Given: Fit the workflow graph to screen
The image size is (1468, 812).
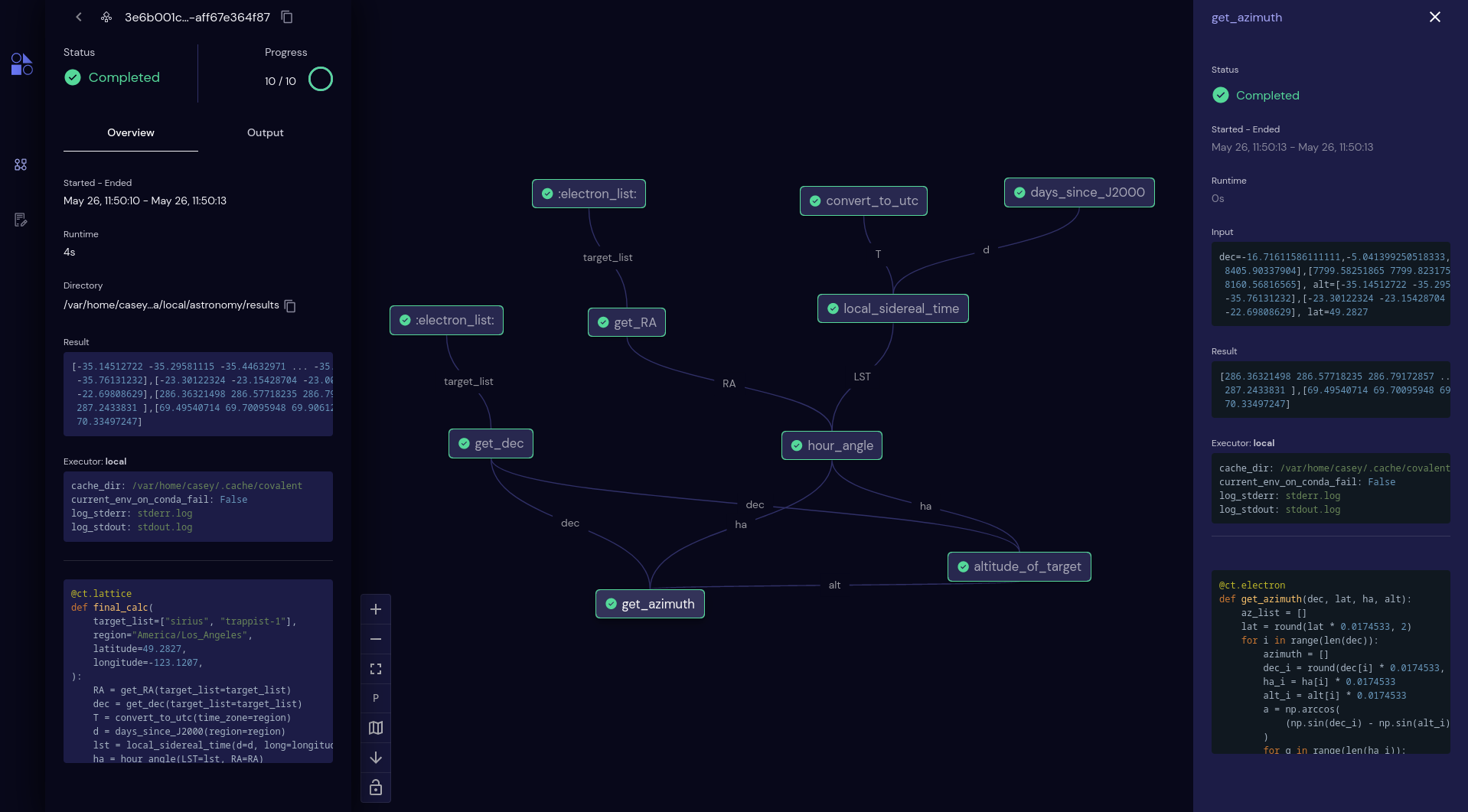Looking at the screenshot, I should (x=375, y=668).
